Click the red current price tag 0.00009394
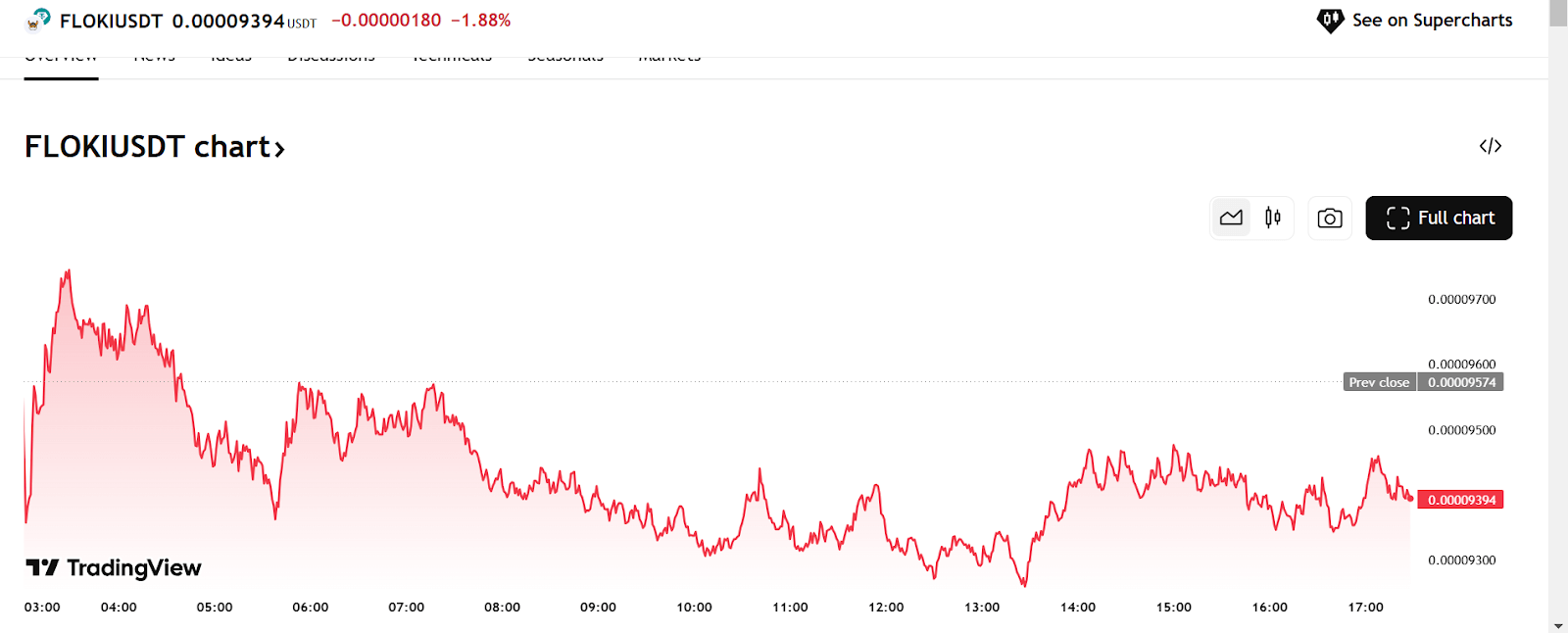1568x633 pixels. pos(1460,500)
